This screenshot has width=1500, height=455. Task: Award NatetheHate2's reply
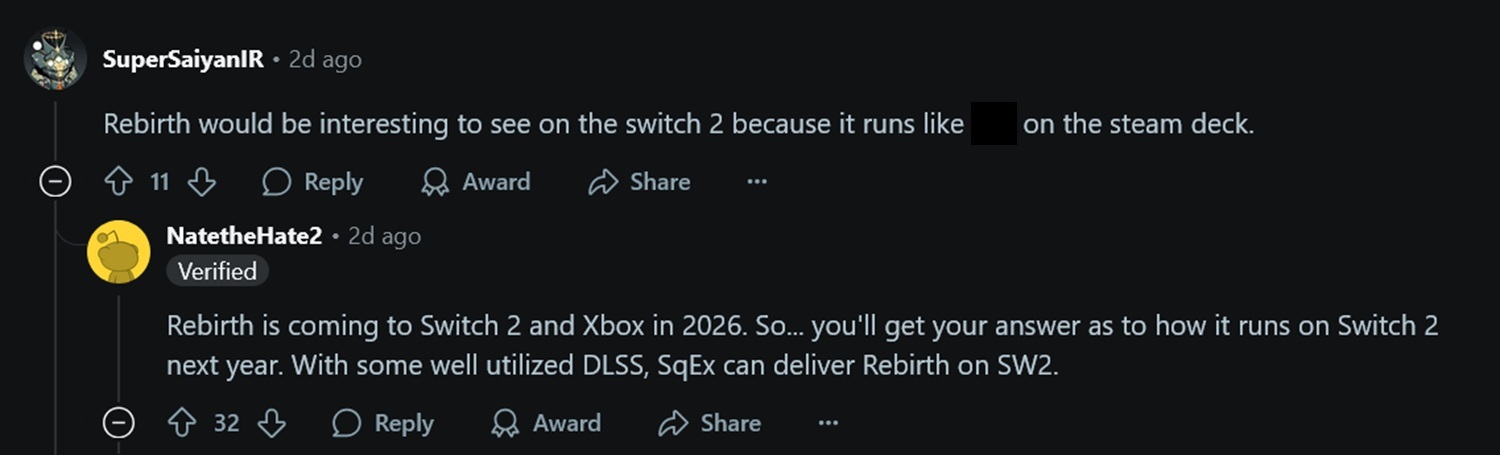pyautogui.click(x=546, y=423)
